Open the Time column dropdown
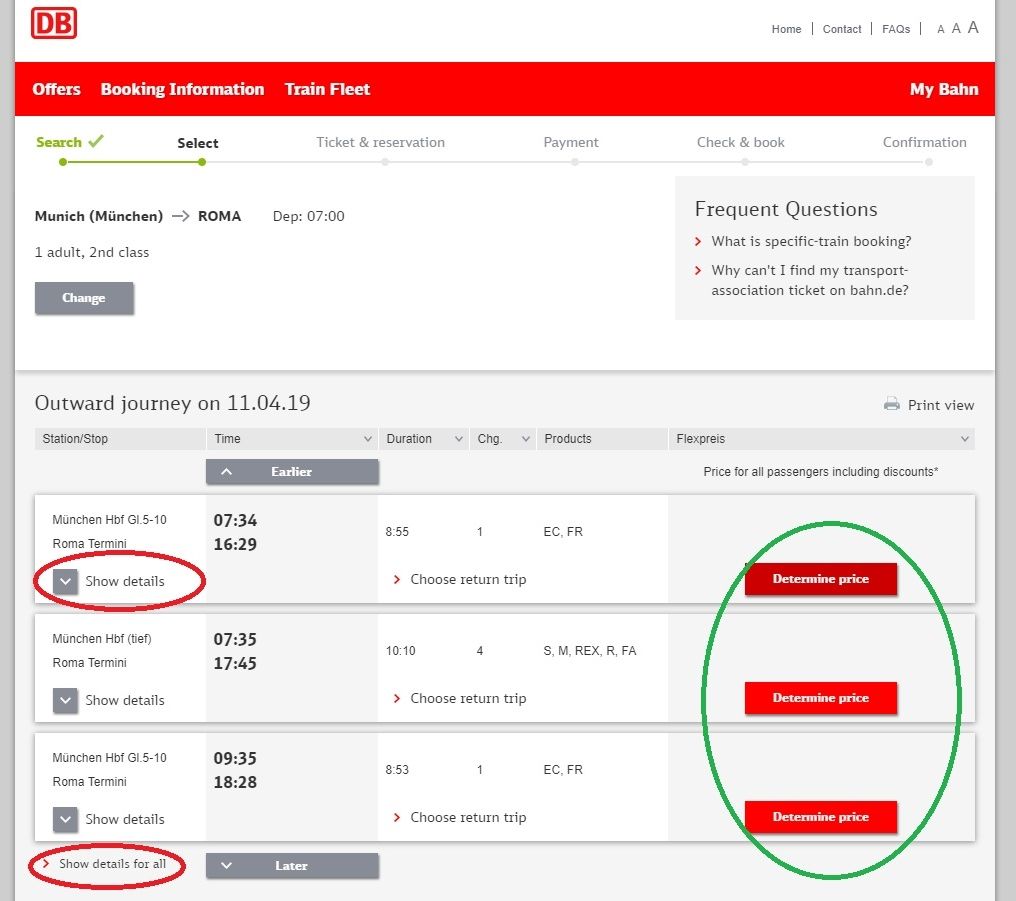Screen dimensions: 1016x901 [367, 439]
